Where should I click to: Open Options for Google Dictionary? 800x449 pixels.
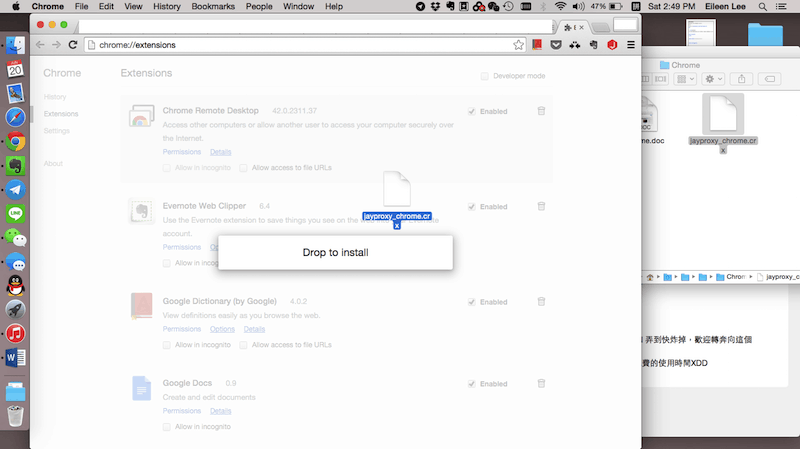(x=222, y=329)
